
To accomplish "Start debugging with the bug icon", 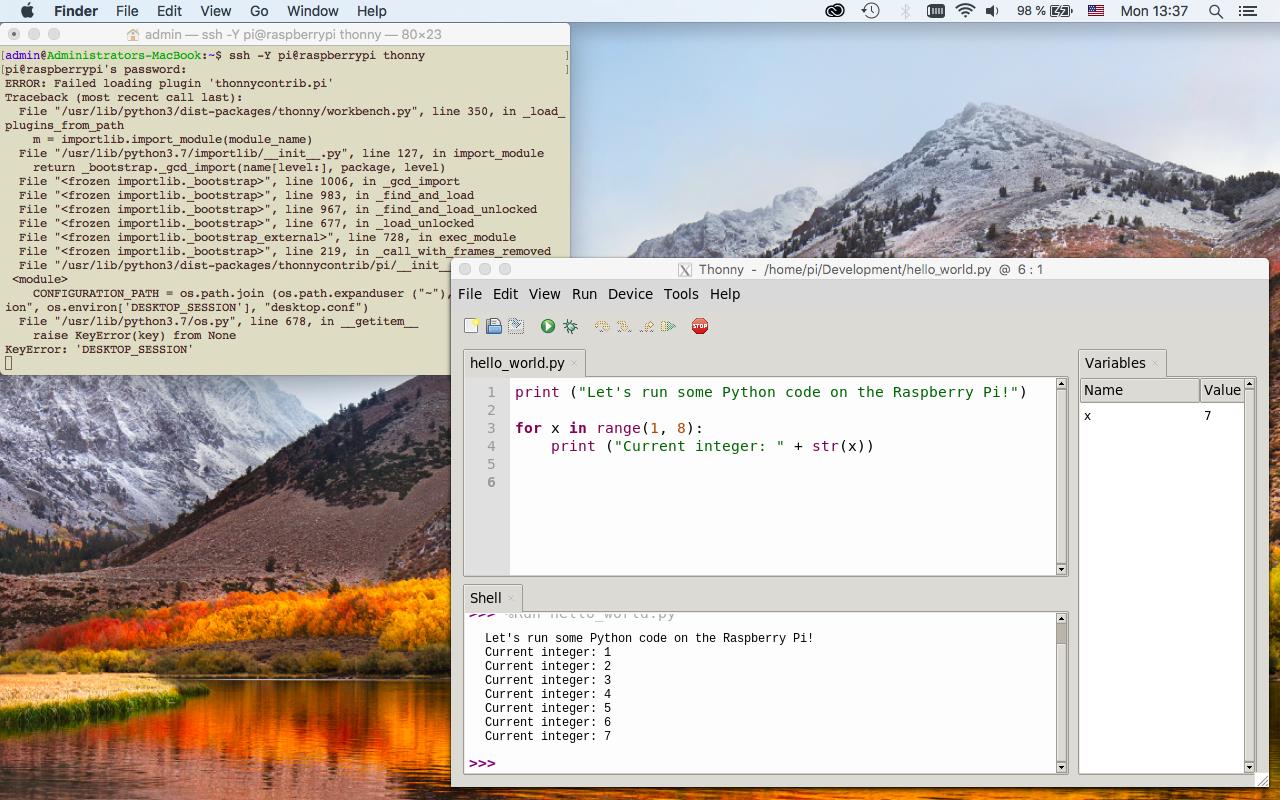I will [x=570, y=326].
